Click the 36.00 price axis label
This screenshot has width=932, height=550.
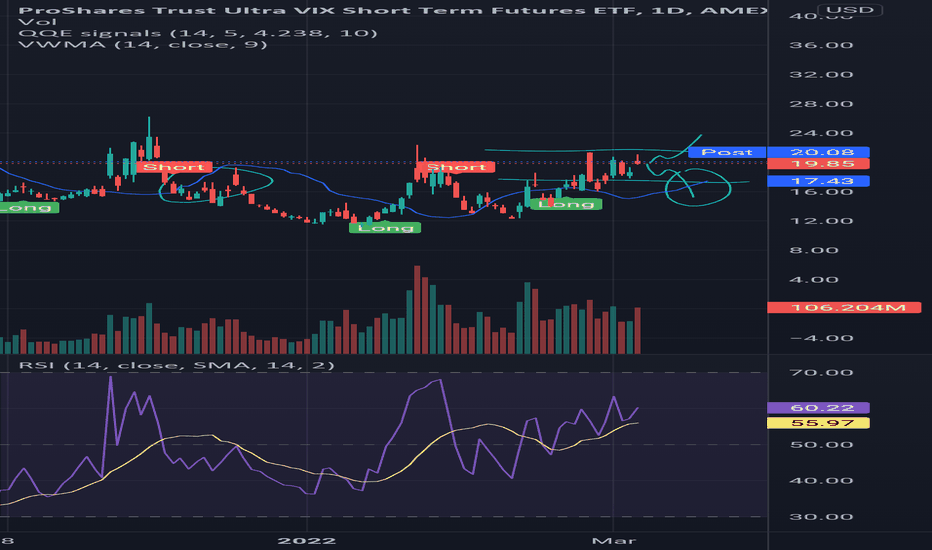click(821, 45)
